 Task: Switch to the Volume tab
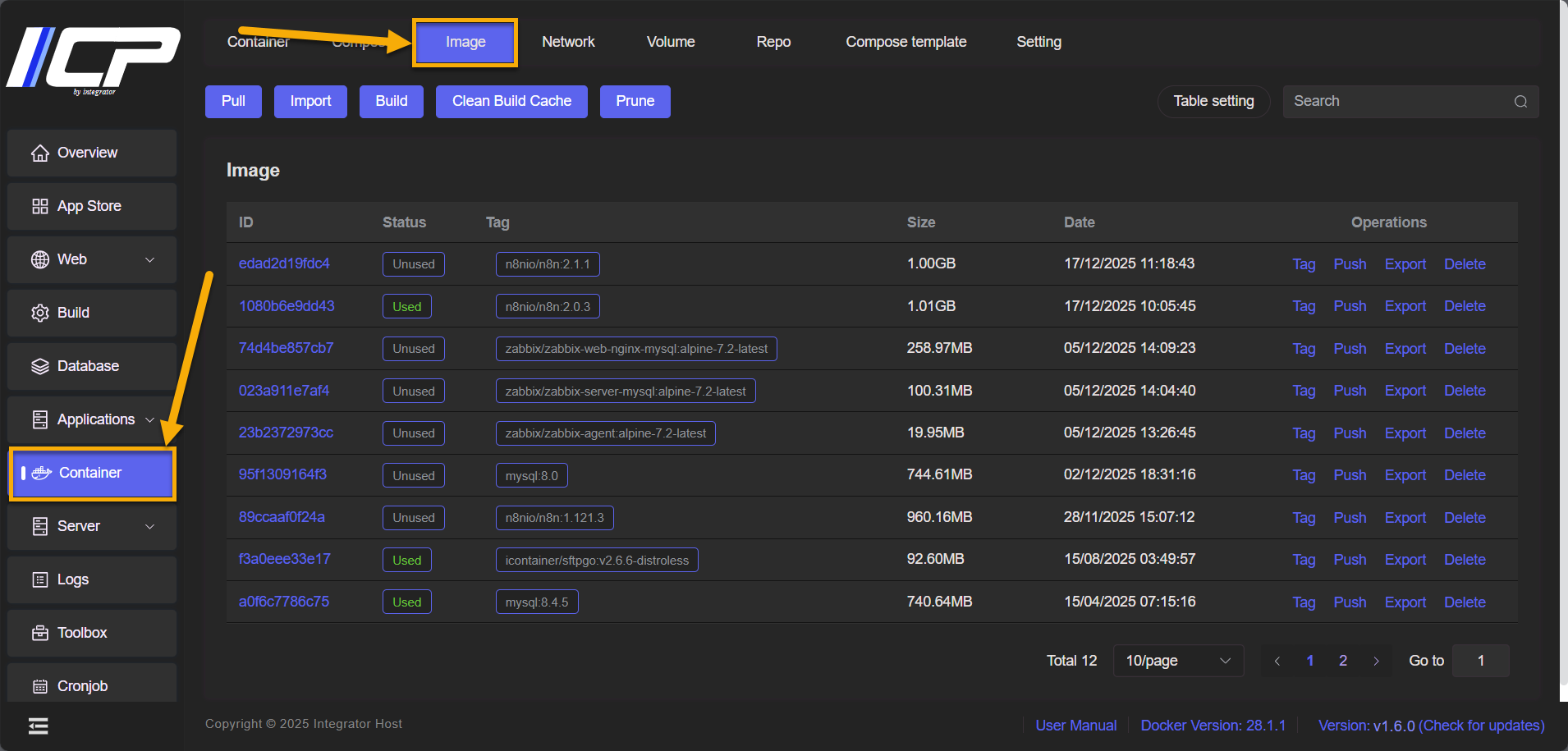coord(671,42)
